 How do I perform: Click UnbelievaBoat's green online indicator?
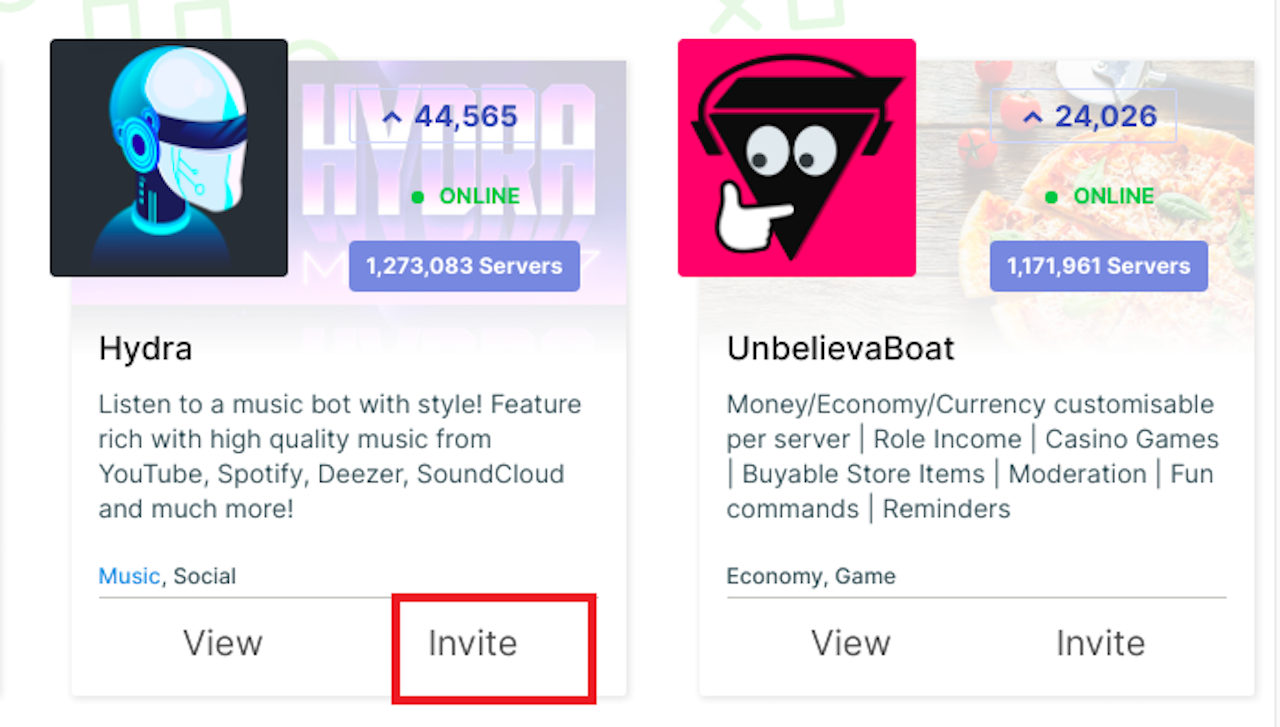1050,196
